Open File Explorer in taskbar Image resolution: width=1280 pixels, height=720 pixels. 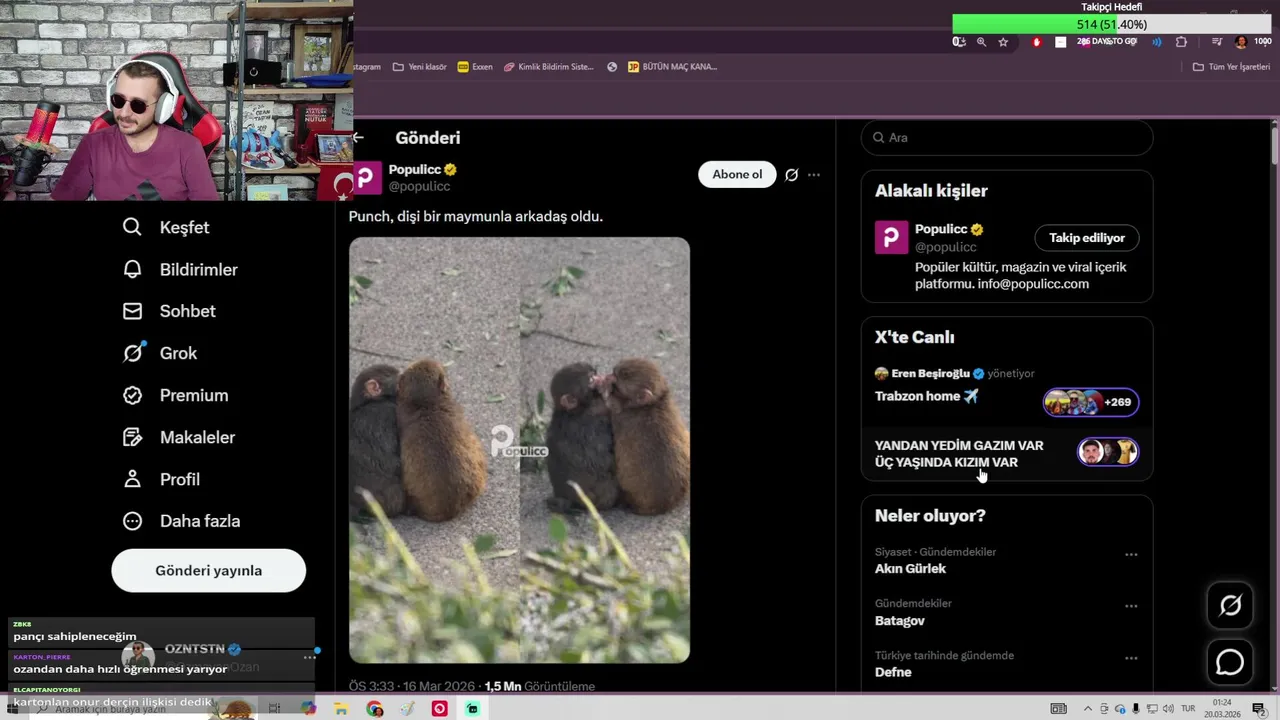[x=341, y=709]
